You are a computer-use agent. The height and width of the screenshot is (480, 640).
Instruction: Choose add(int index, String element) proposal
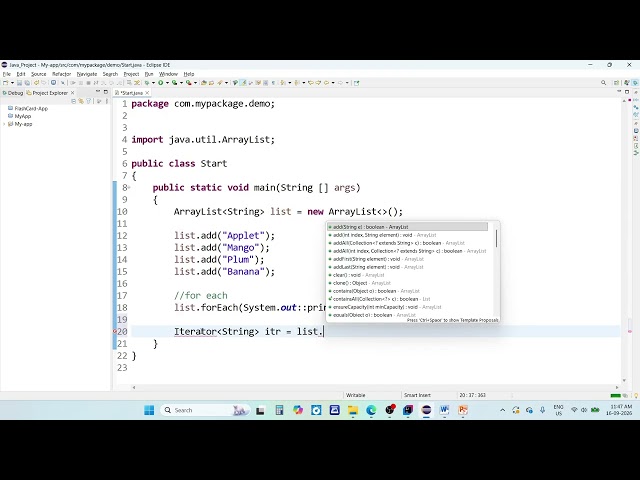[x=408, y=235]
